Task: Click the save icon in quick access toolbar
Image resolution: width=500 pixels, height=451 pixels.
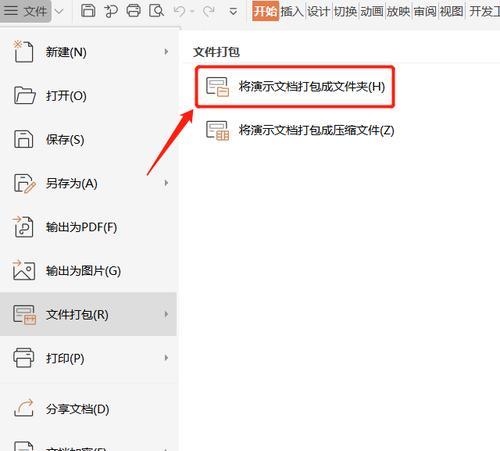Action: (x=88, y=11)
